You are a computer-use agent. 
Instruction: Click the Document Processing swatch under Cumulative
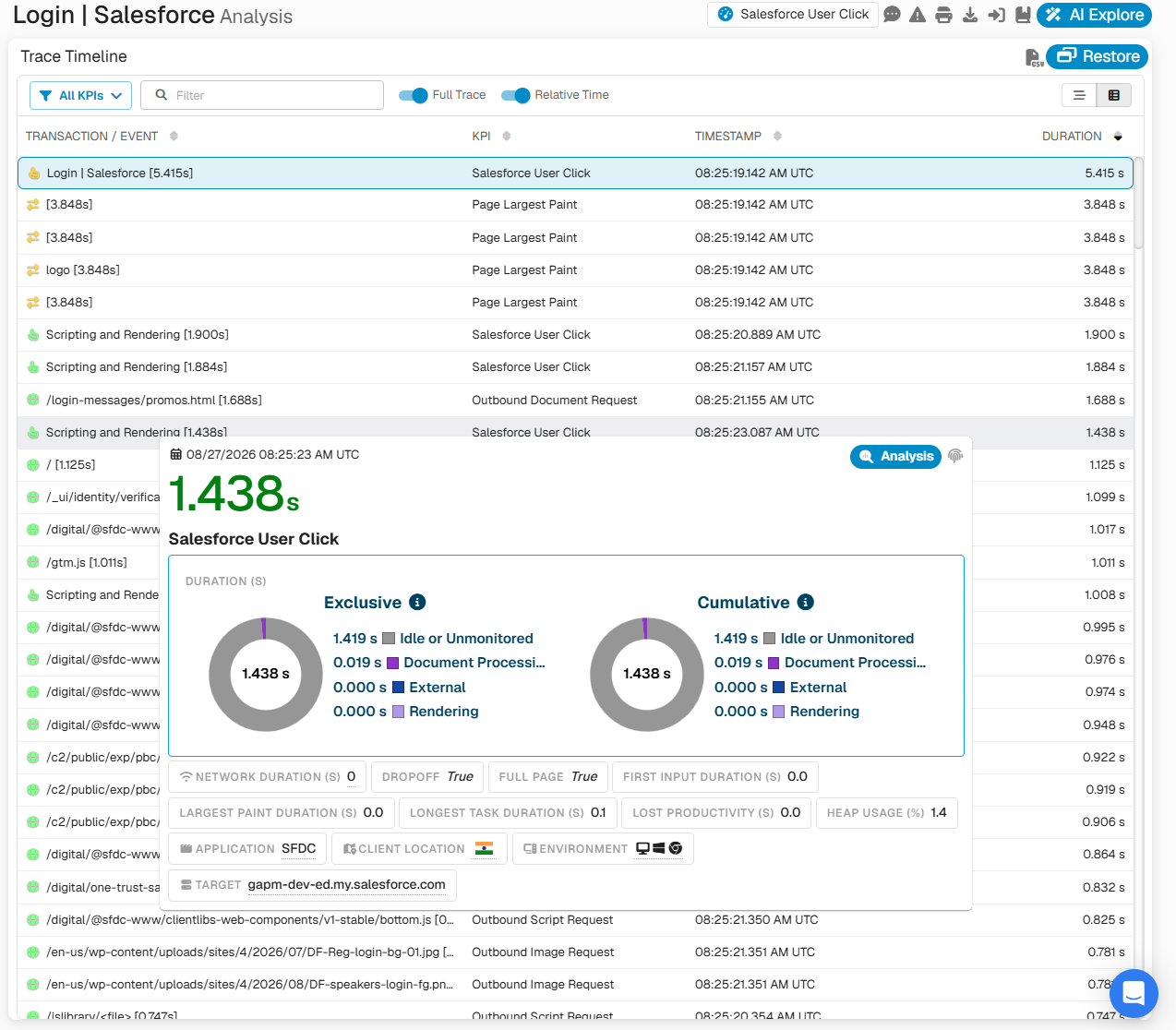click(x=774, y=663)
